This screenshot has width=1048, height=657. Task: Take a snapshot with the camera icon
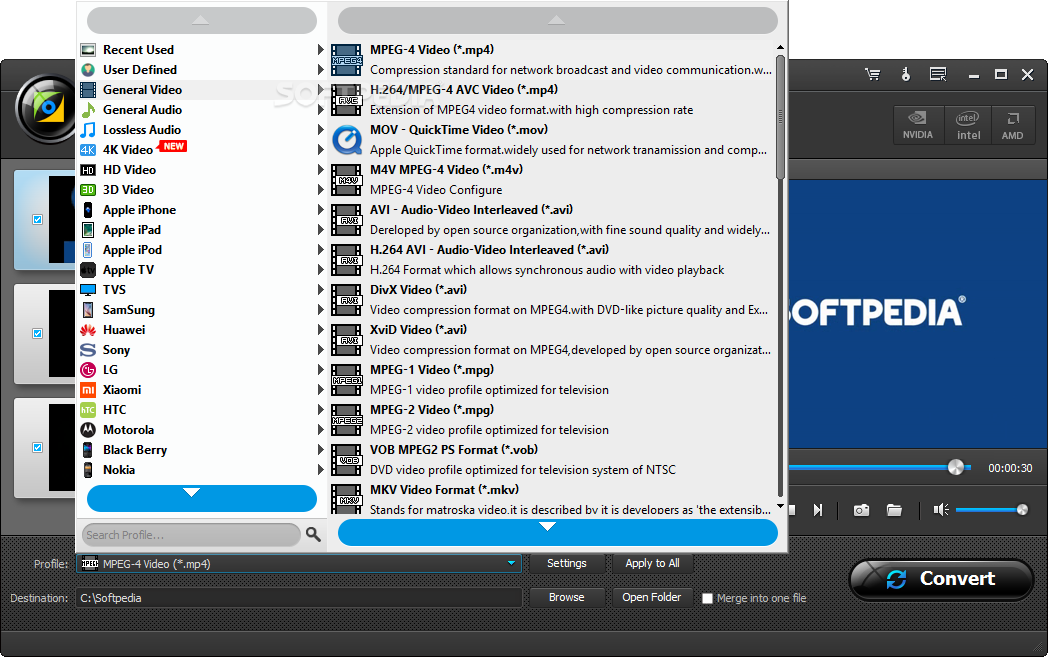pyautogui.click(x=862, y=511)
